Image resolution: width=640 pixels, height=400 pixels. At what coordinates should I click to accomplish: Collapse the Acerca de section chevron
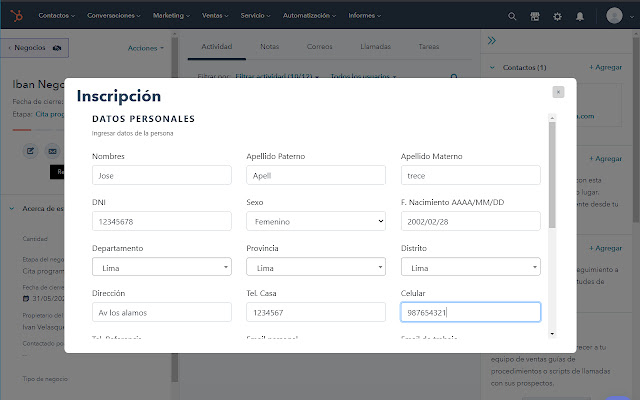click(x=12, y=209)
